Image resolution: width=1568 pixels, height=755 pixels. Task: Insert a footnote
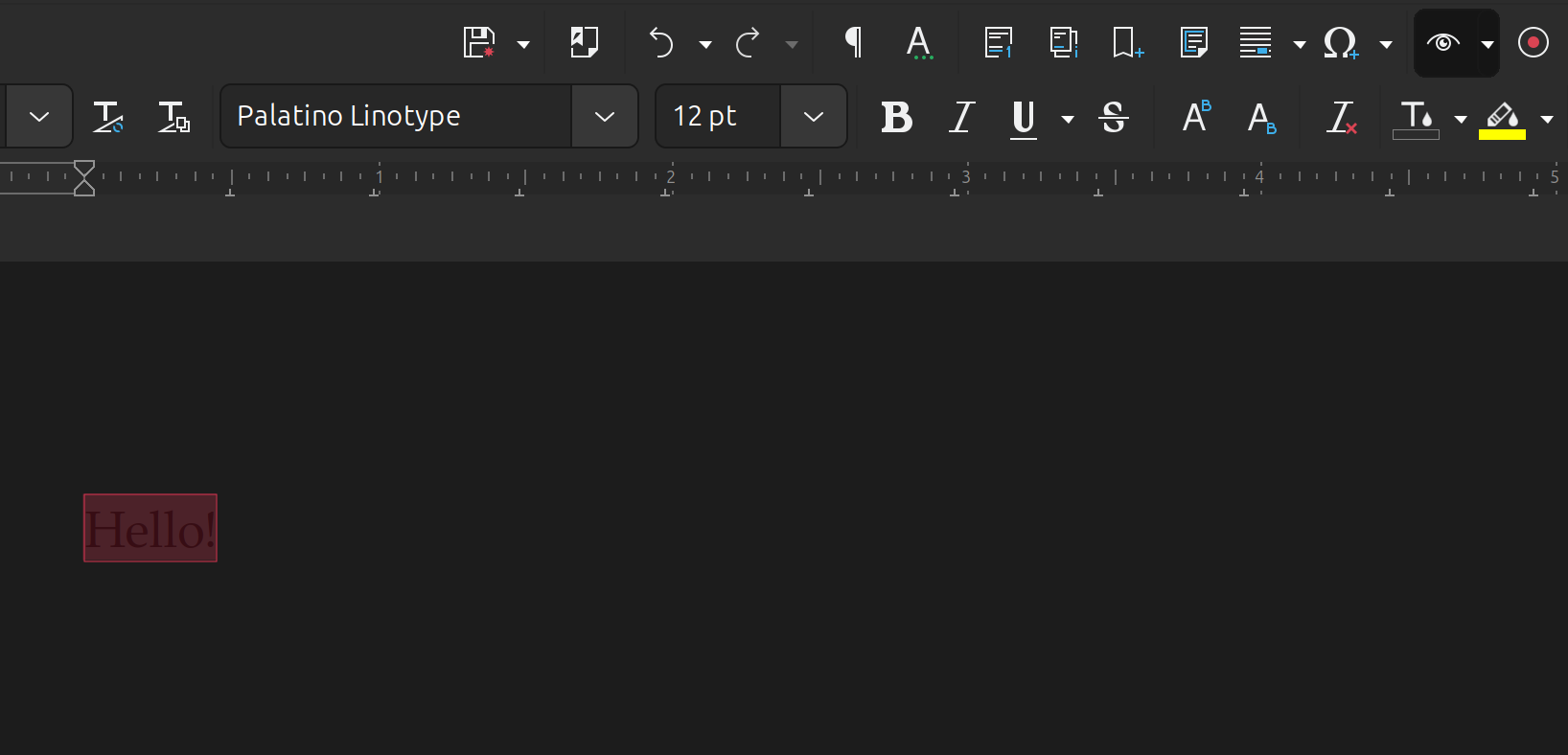[x=999, y=43]
